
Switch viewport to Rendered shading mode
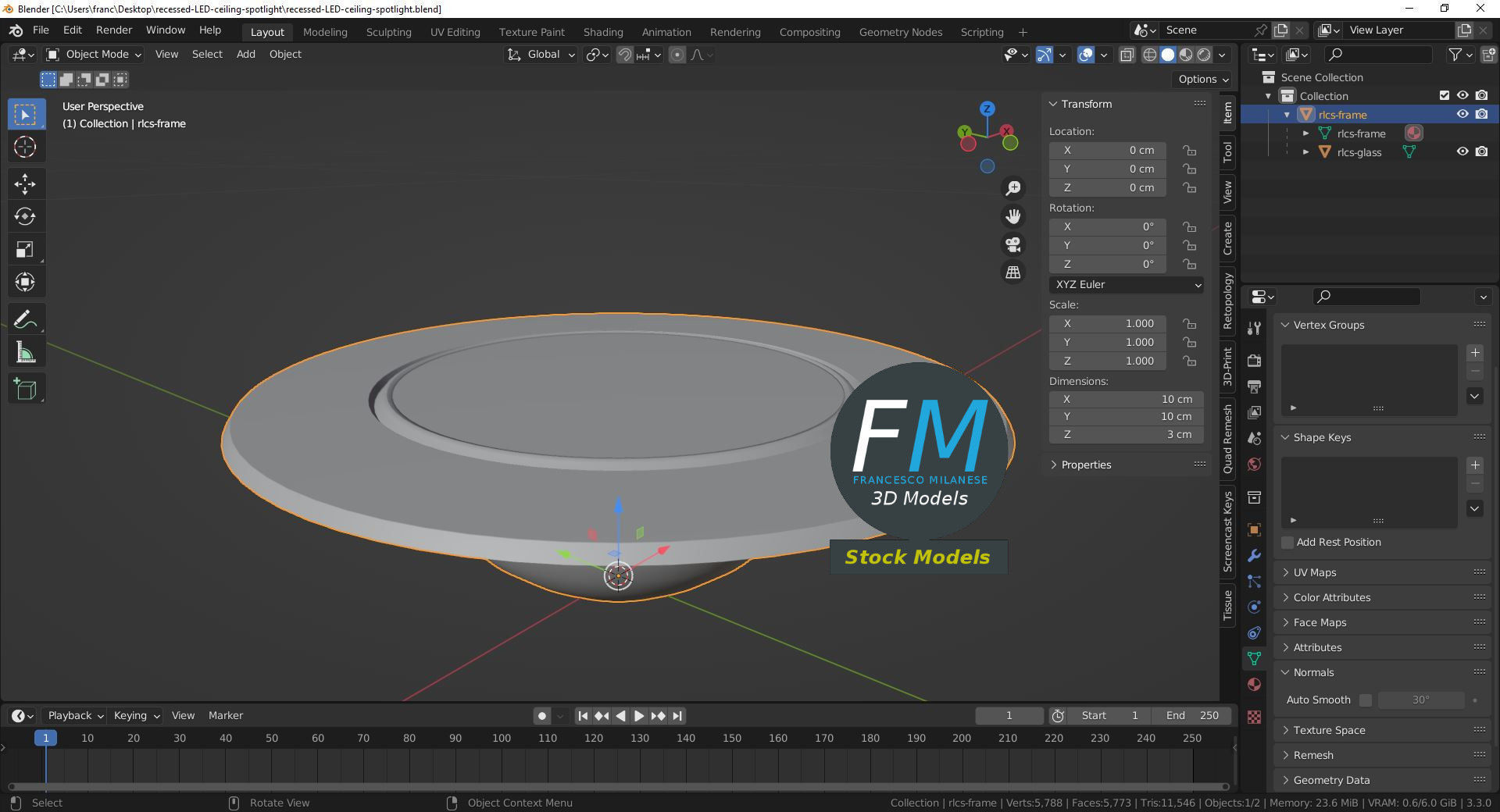point(1204,55)
